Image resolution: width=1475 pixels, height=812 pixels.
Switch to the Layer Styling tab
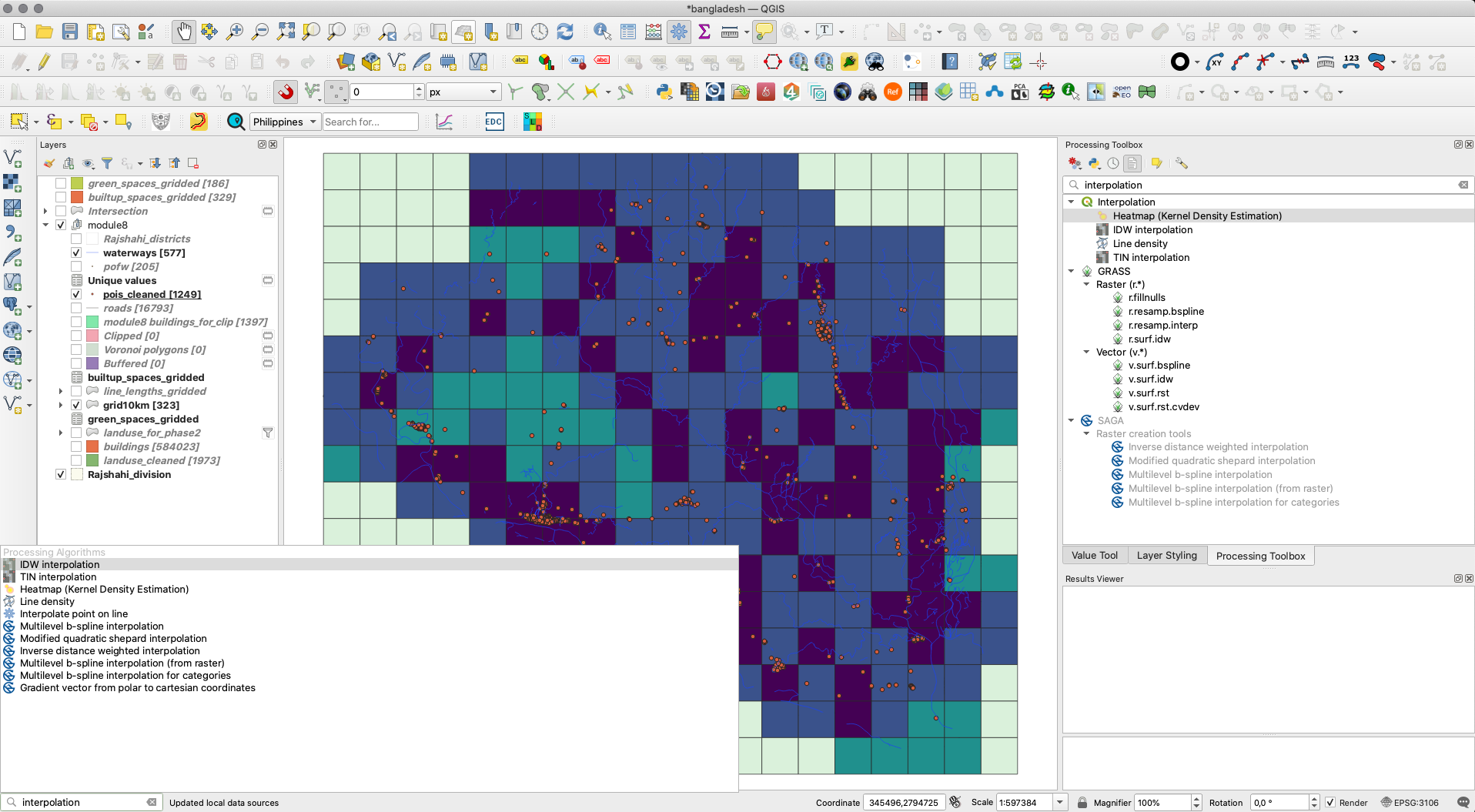click(x=1166, y=556)
